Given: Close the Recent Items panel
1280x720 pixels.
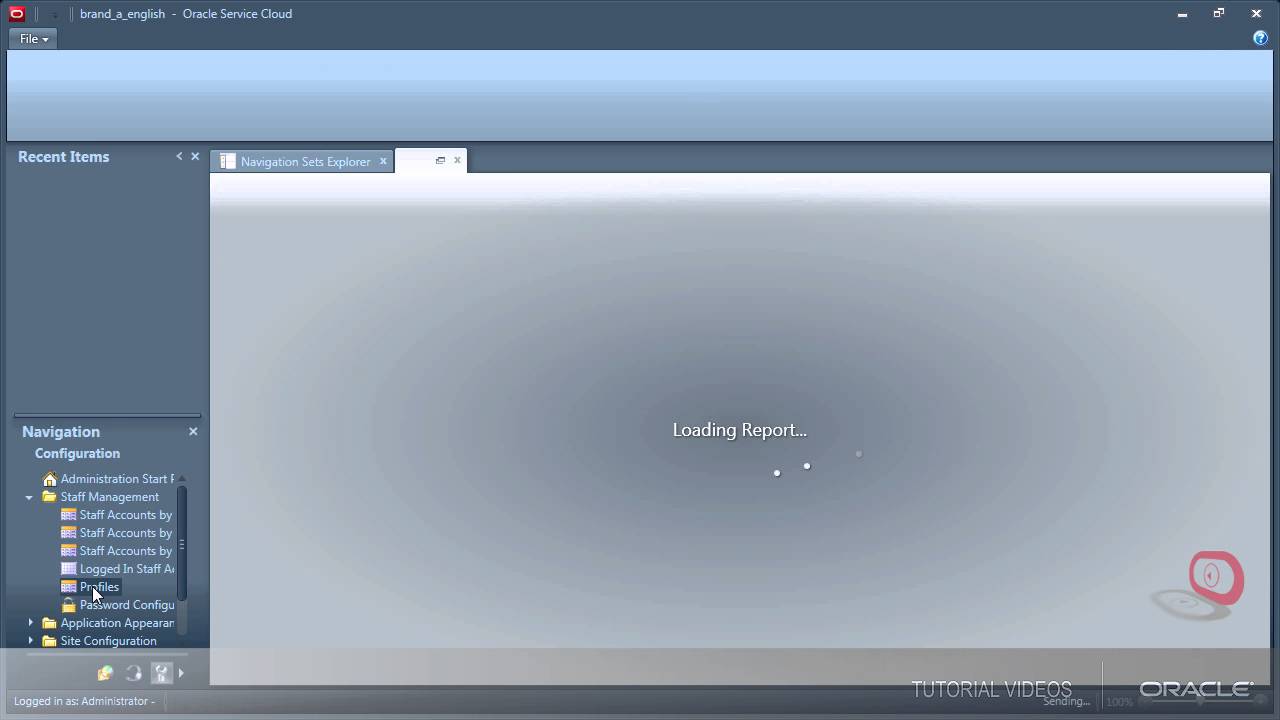Looking at the screenshot, I should click(x=195, y=156).
